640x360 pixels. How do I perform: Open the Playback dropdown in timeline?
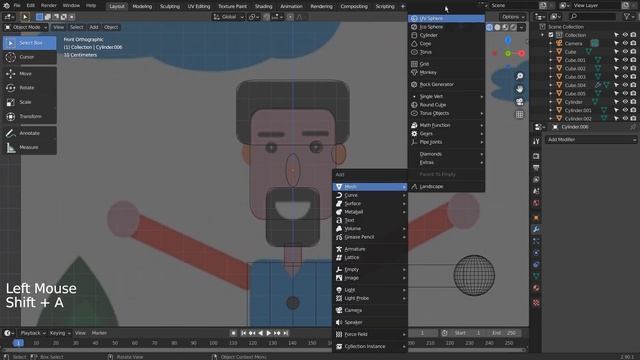click(33, 333)
